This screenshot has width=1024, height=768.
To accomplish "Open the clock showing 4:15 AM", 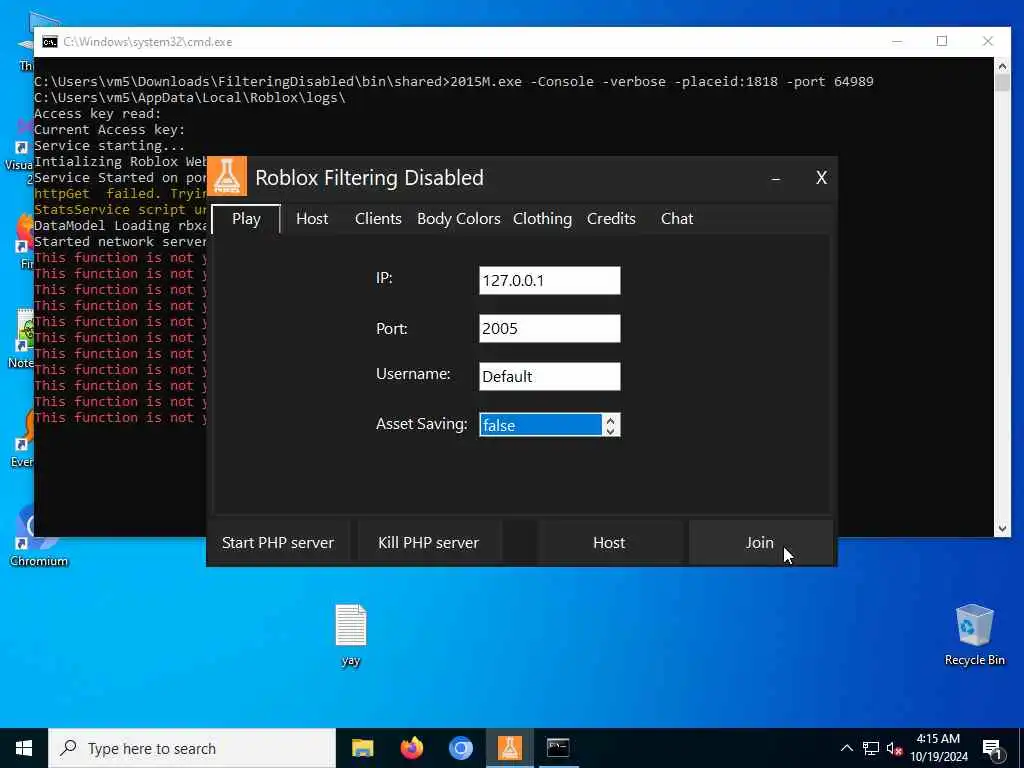I will pyautogui.click(x=938, y=748).
